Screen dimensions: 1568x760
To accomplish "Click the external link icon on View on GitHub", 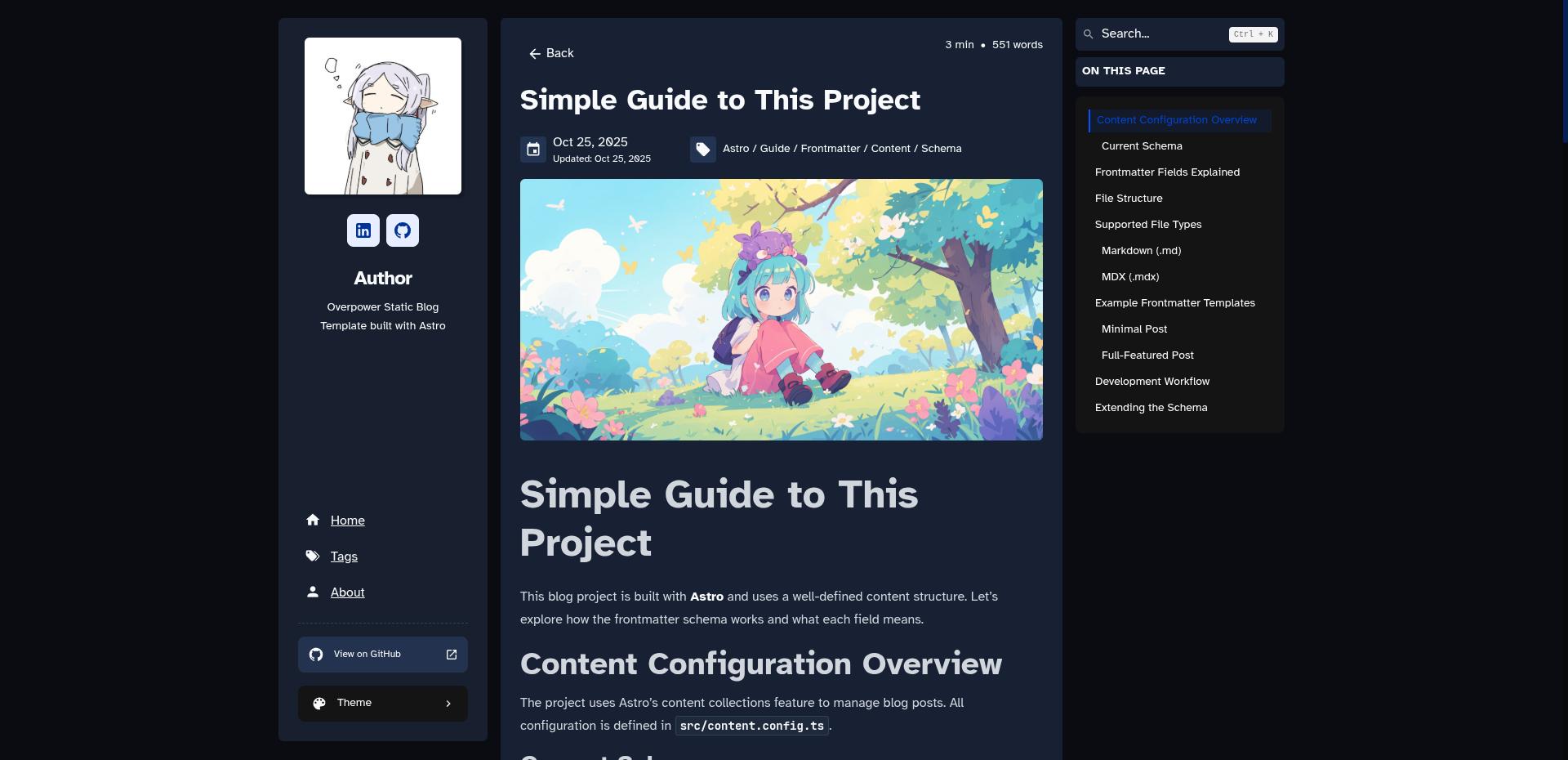I will (x=452, y=655).
